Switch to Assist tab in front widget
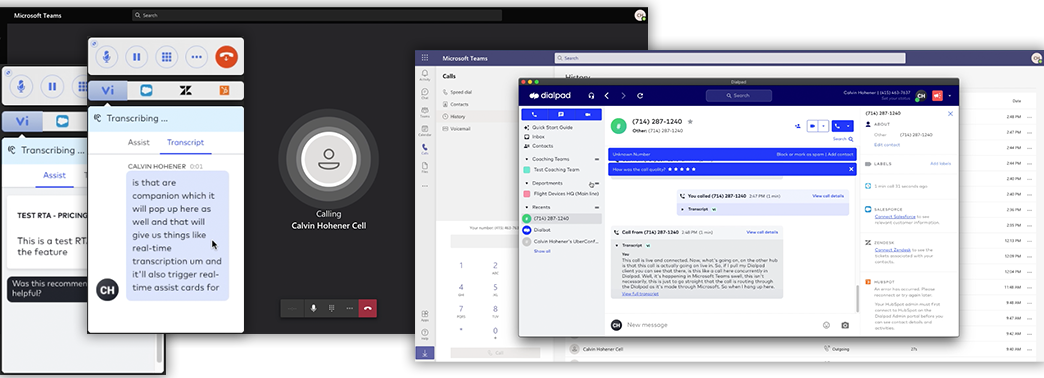 pyautogui.click(x=139, y=142)
